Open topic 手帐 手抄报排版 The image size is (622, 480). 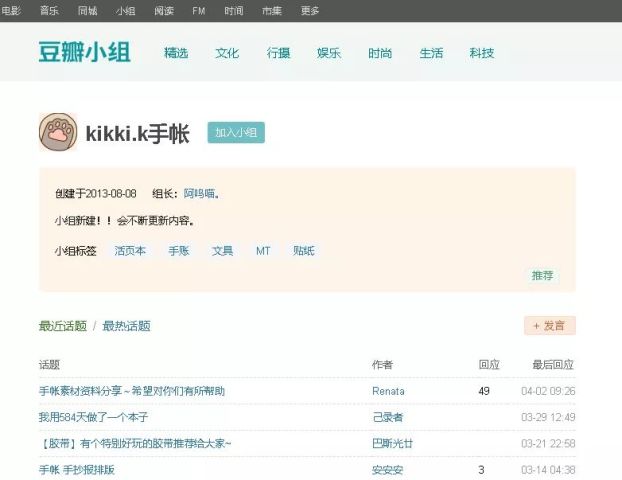77,470
